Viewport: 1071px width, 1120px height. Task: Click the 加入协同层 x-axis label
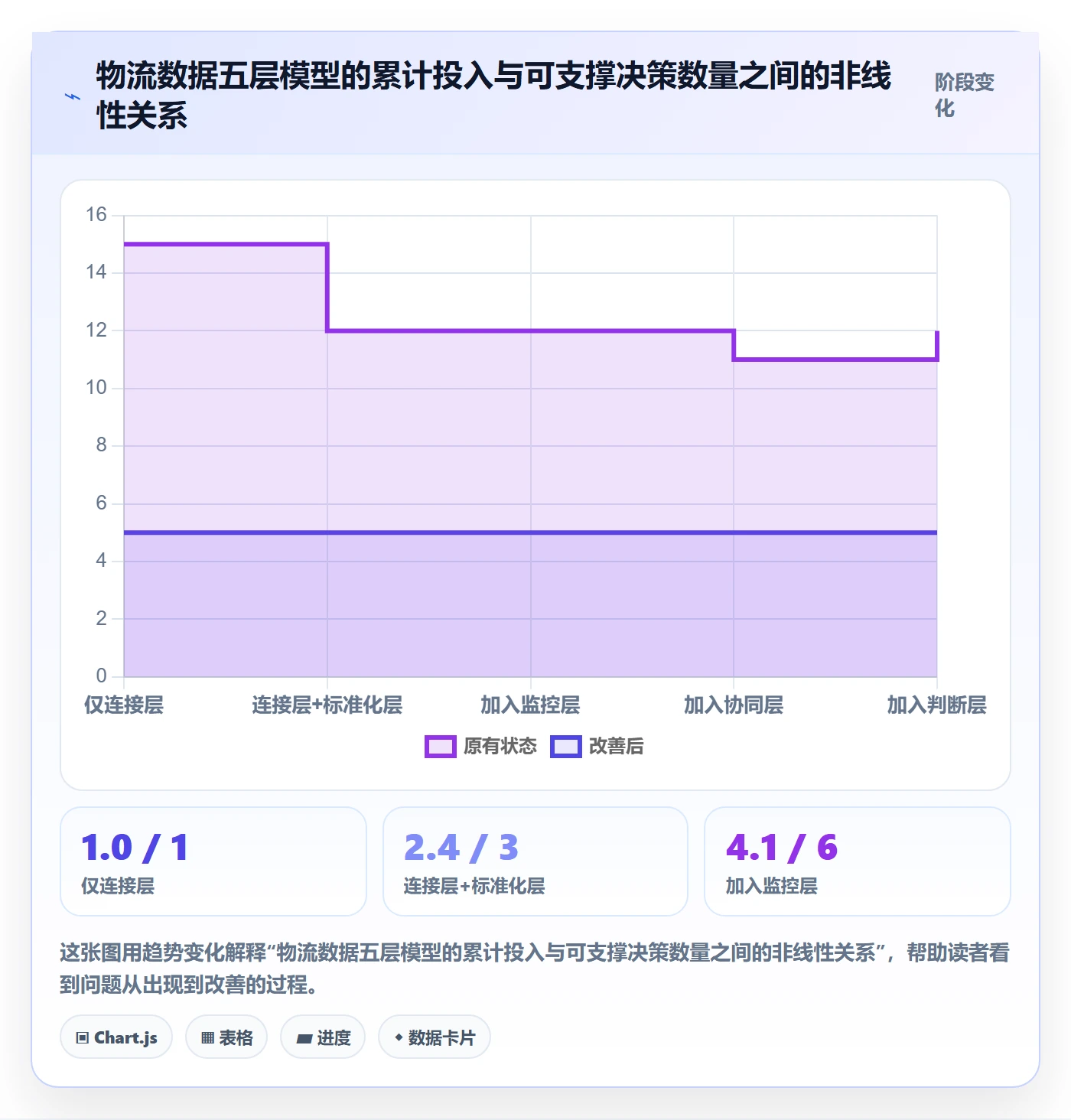(734, 705)
